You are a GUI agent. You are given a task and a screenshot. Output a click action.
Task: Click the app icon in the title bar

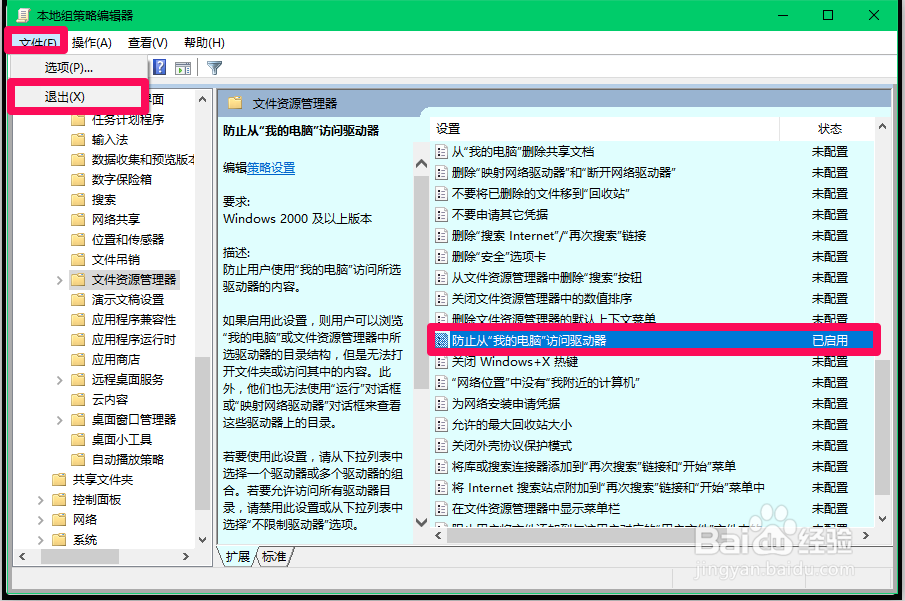(x=23, y=15)
